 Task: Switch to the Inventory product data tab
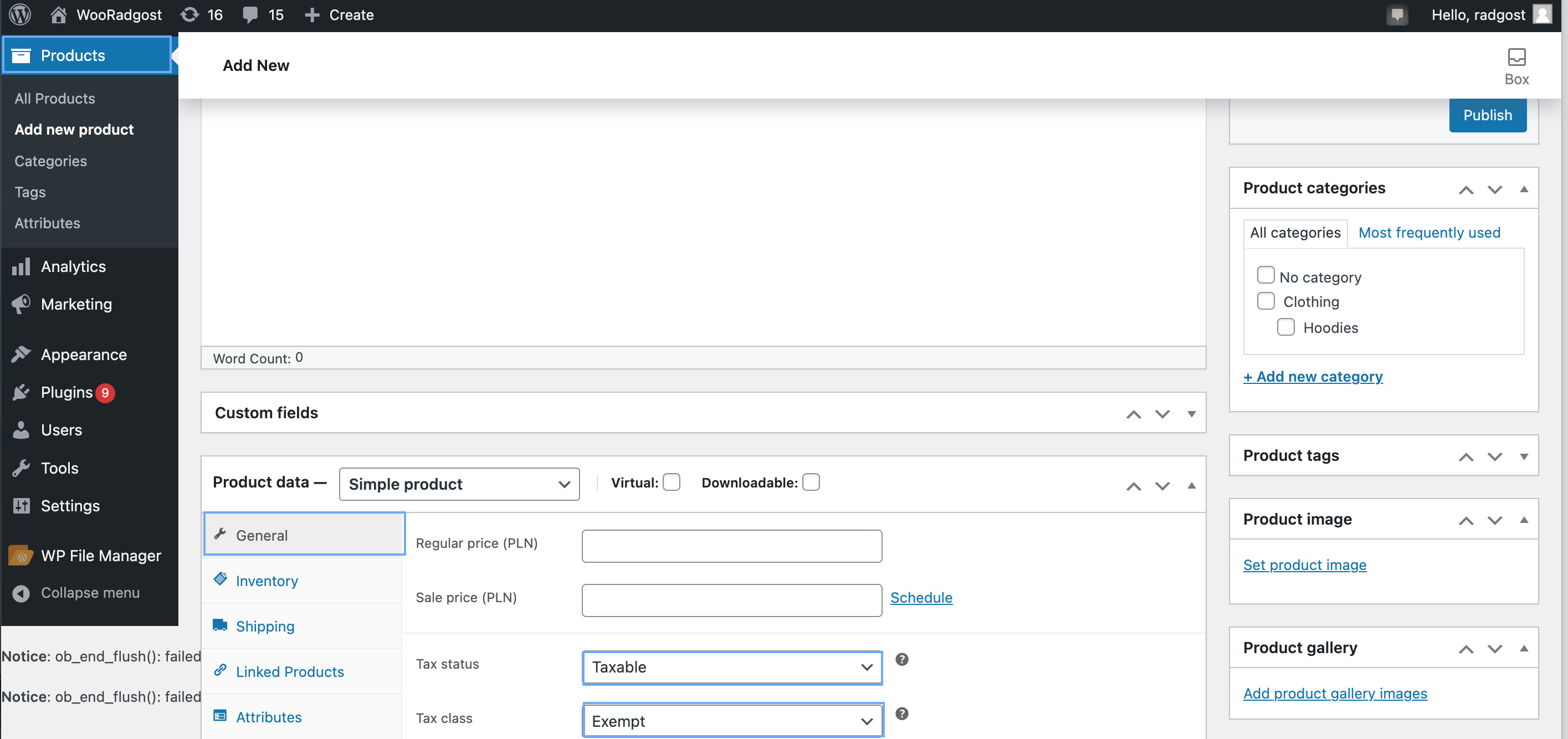point(267,581)
